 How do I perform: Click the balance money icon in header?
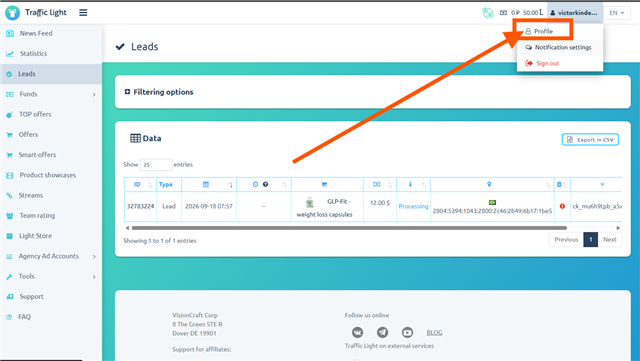pos(503,13)
